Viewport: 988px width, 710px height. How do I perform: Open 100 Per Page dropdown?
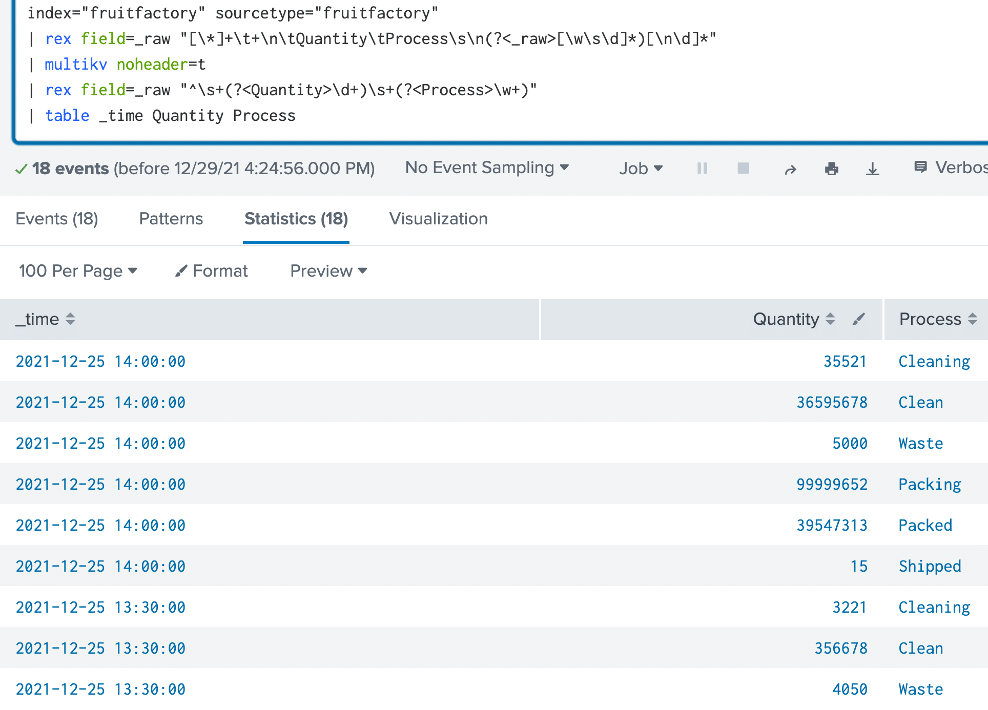78,271
